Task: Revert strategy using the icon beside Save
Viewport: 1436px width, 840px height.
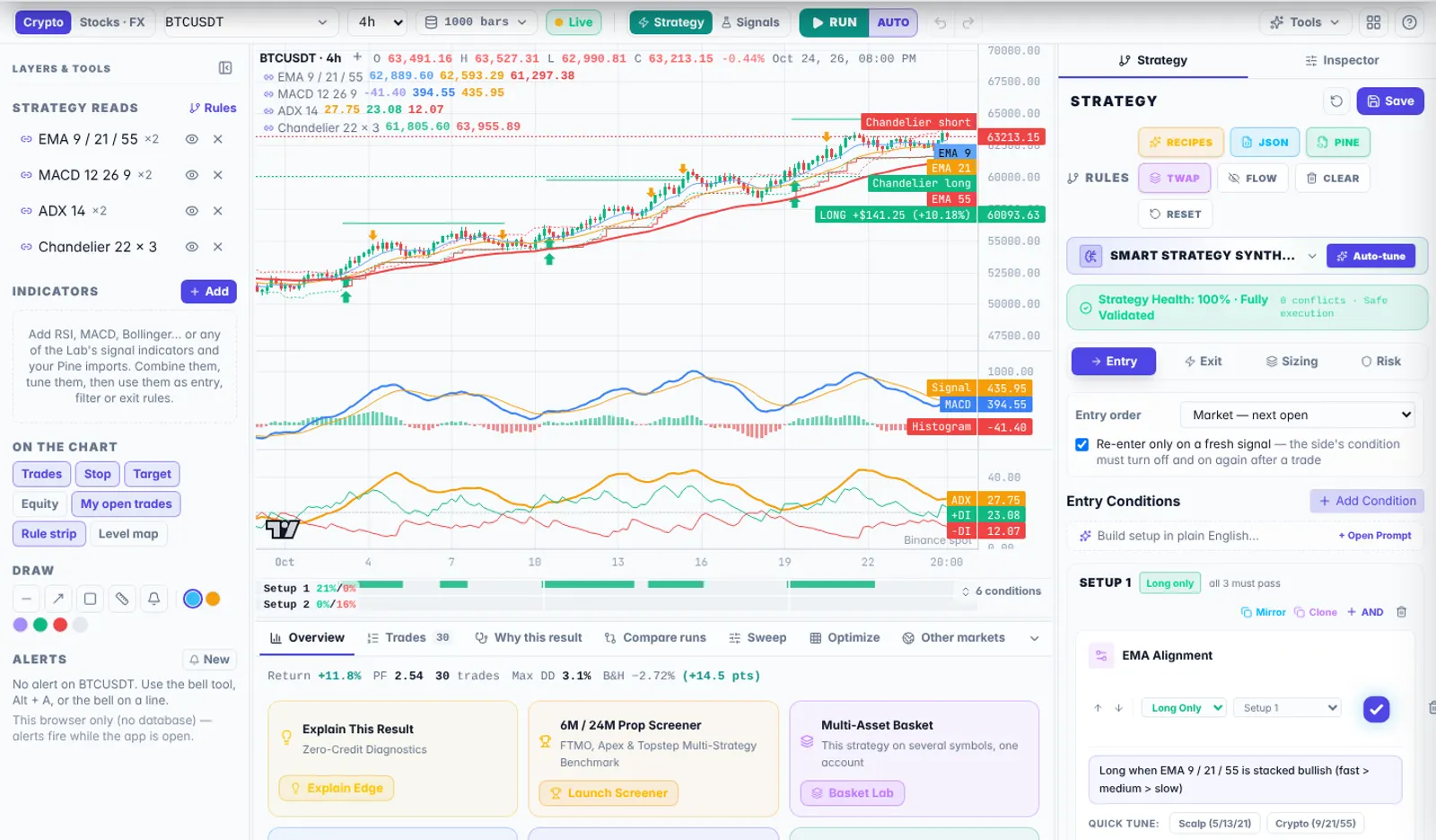Action: coord(1336,101)
